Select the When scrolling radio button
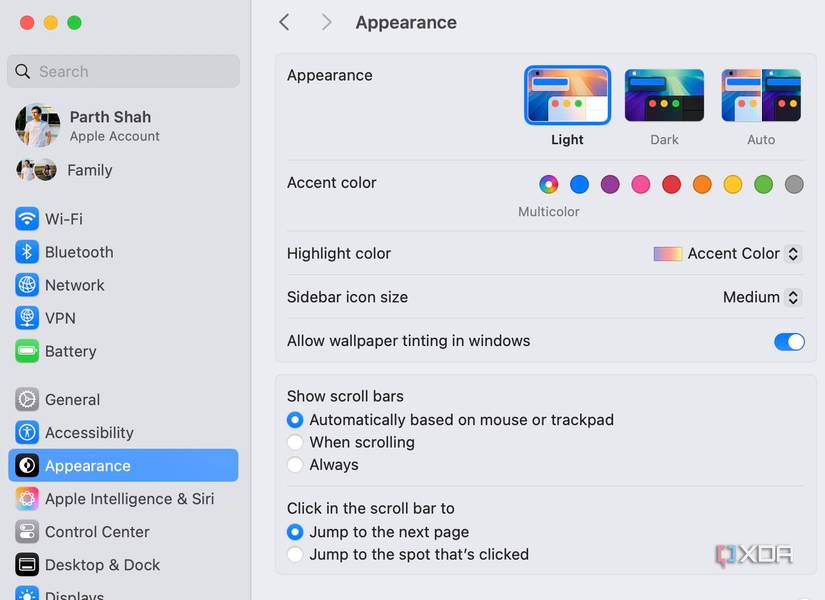 tap(296, 442)
